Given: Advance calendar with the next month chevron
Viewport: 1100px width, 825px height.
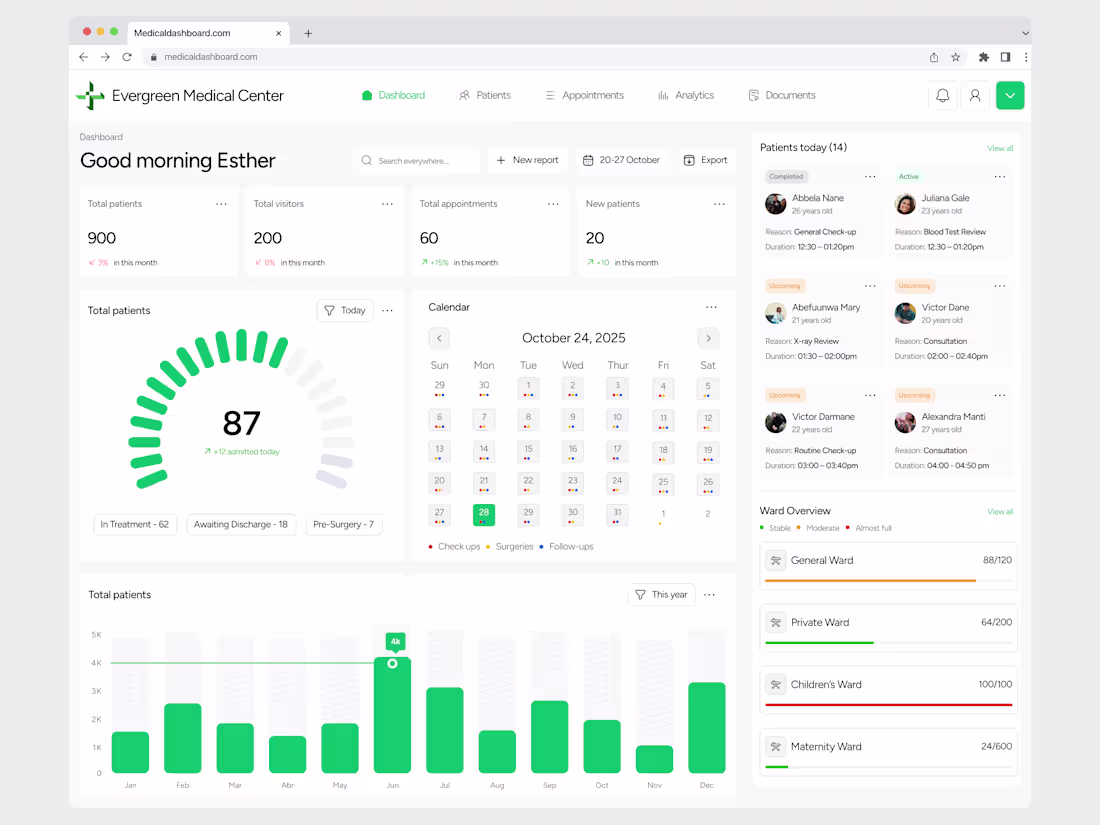Looking at the screenshot, I should 708,338.
